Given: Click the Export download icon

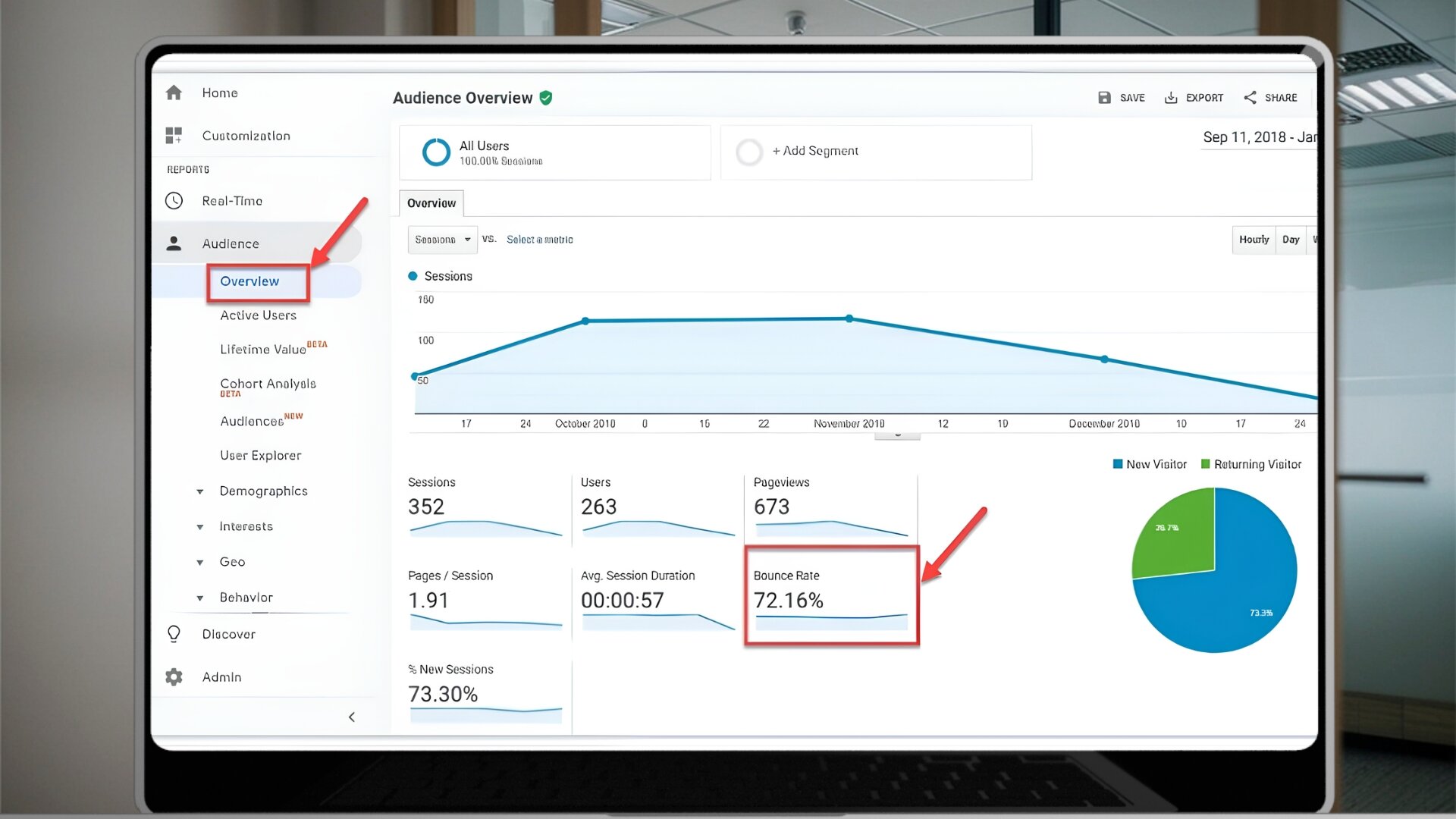Looking at the screenshot, I should (x=1170, y=97).
